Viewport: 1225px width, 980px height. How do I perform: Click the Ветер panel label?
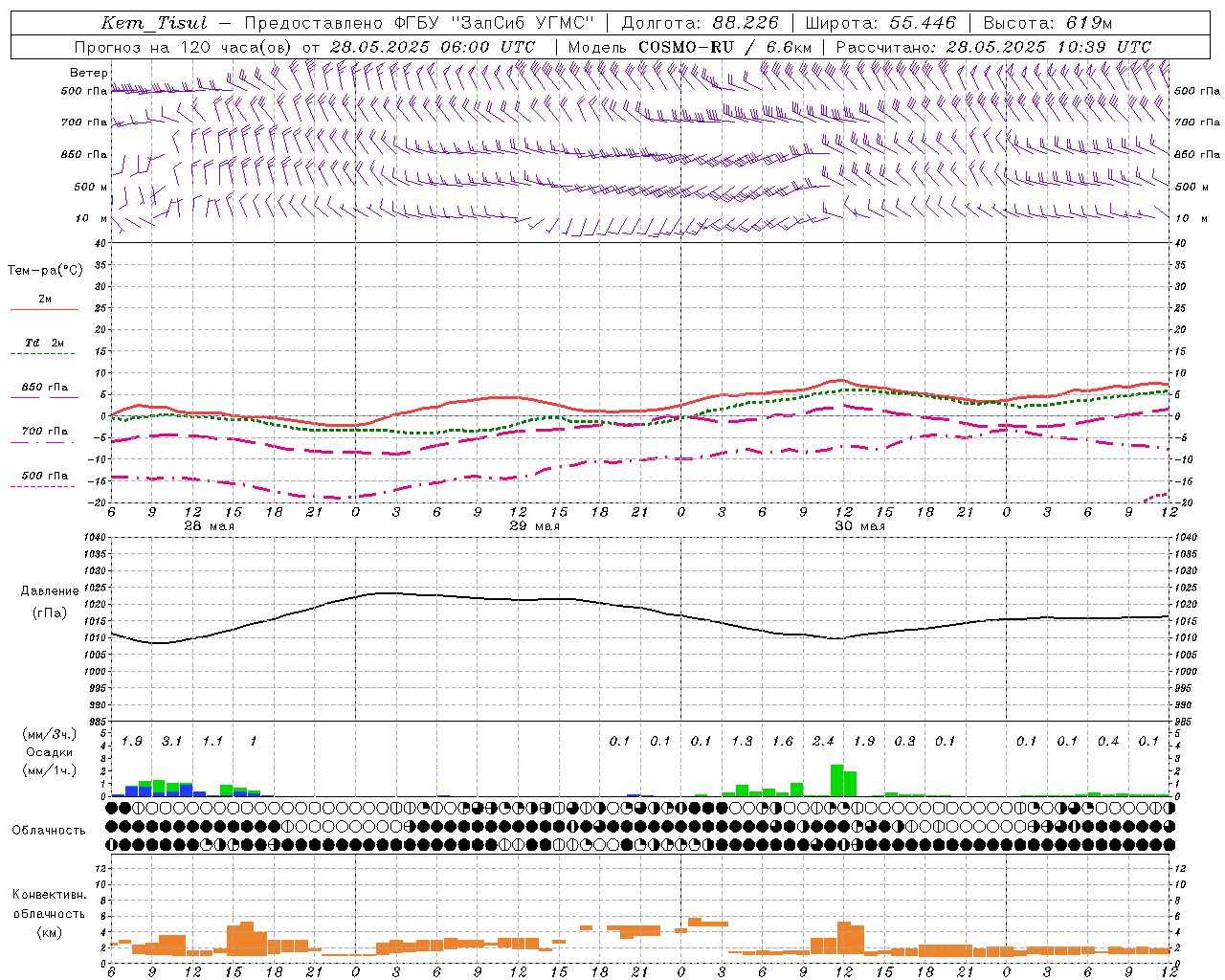tap(89, 73)
